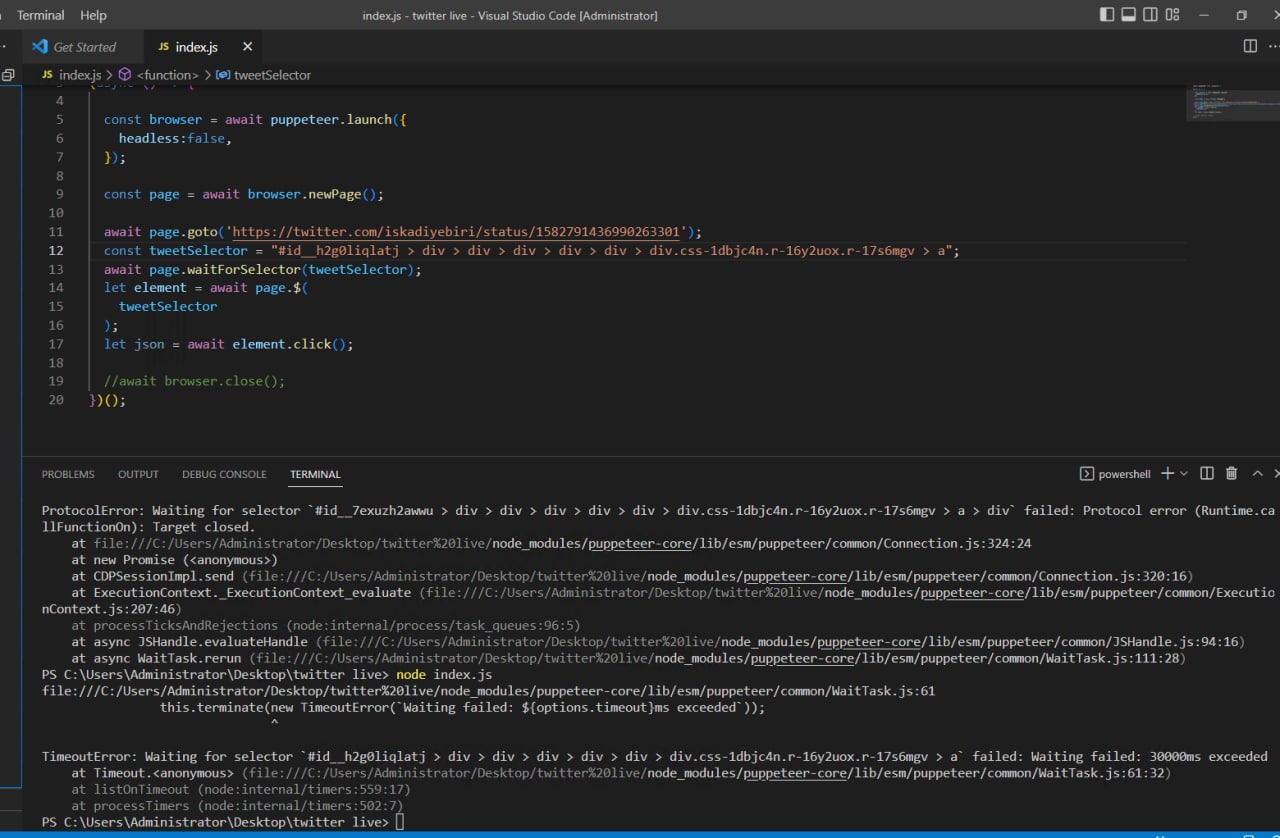Click the powershell terminal label
1280x838 pixels.
coord(1124,474)
